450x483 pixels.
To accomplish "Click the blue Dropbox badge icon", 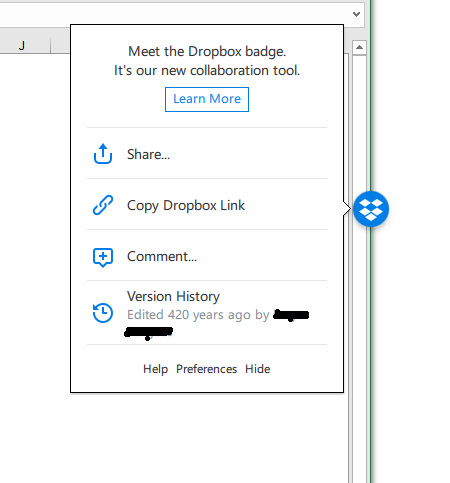I will pyautogui.click(x=371, y=209).
